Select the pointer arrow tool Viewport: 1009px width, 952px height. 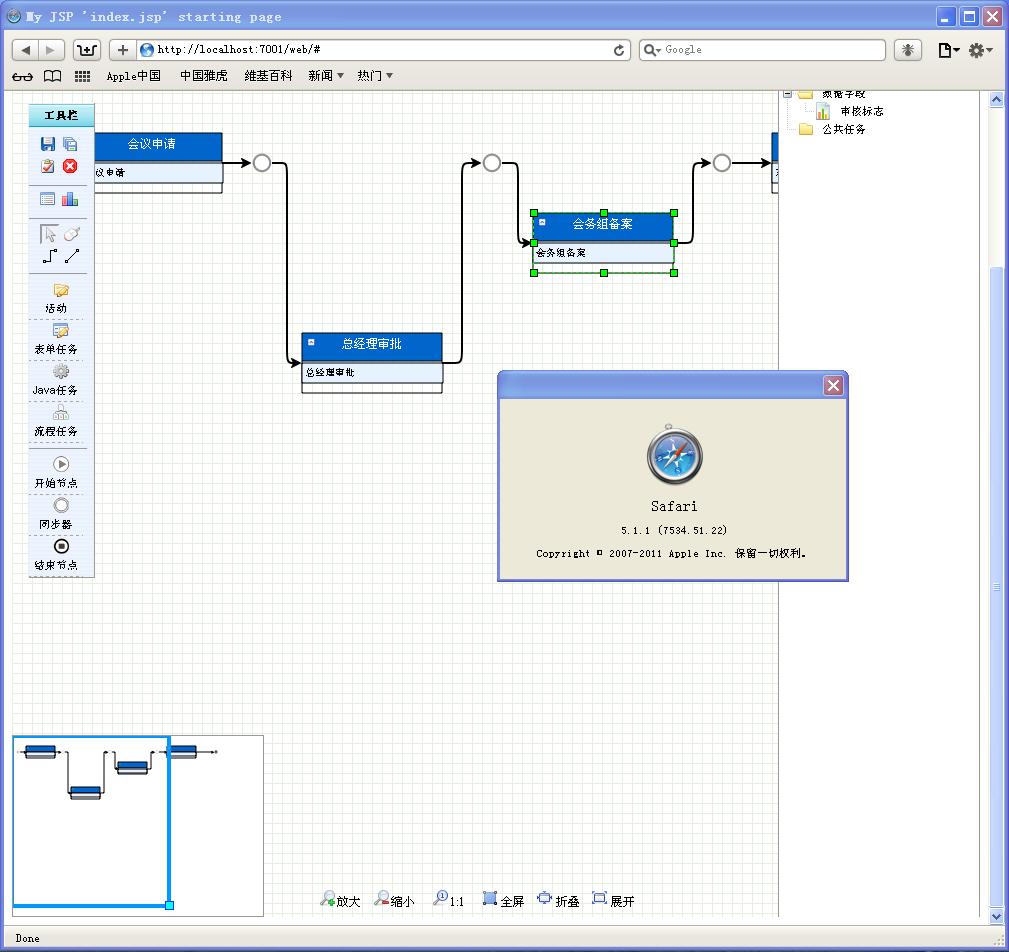pyautogui.click(x=49, y=234)
